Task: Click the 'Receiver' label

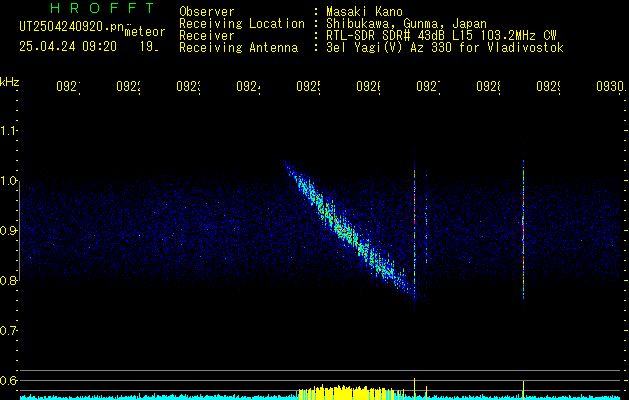Action: (x=207, y=36)
